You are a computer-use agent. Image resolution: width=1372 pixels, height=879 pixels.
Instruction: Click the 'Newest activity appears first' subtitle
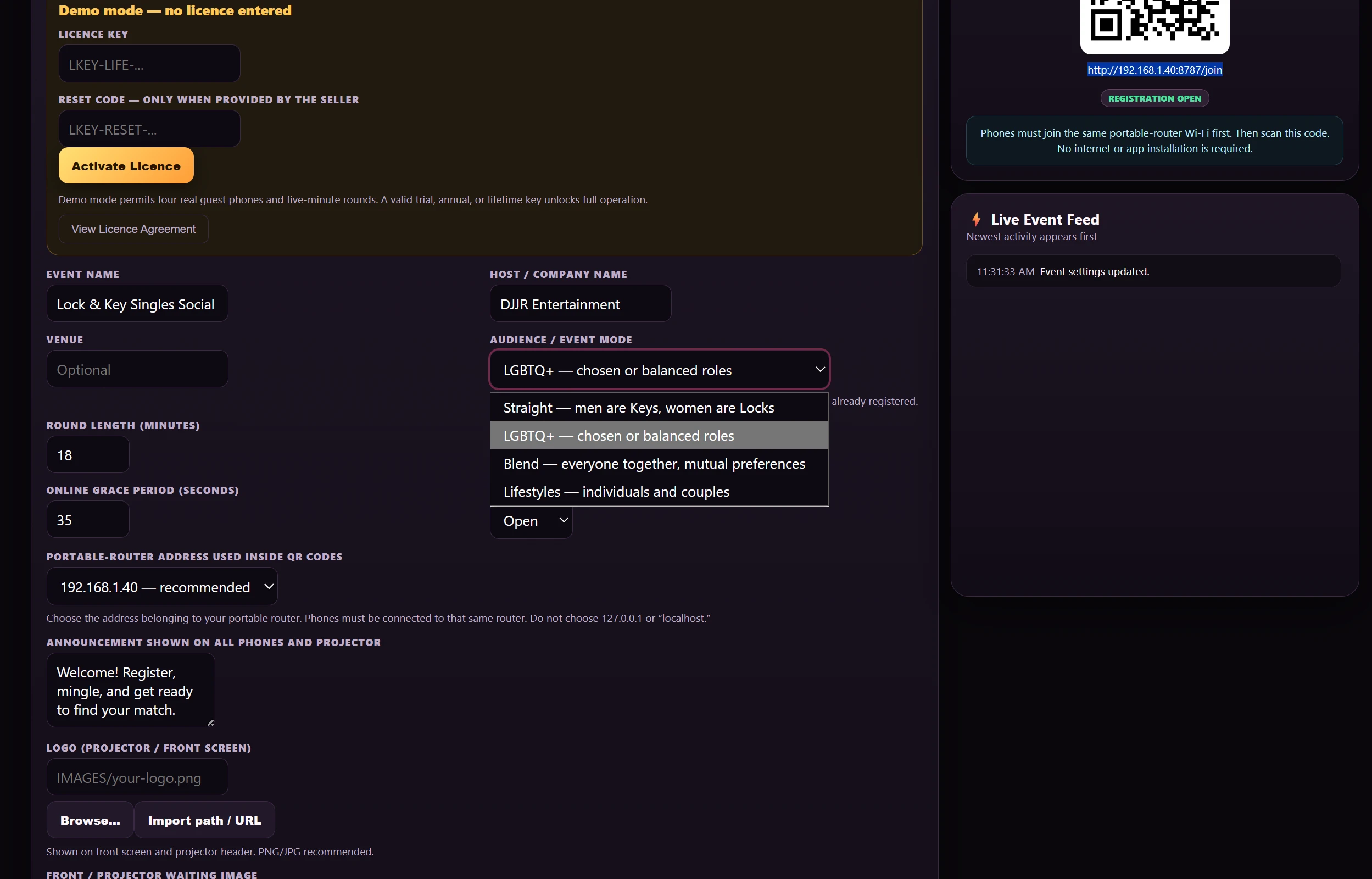(1031, 236)
